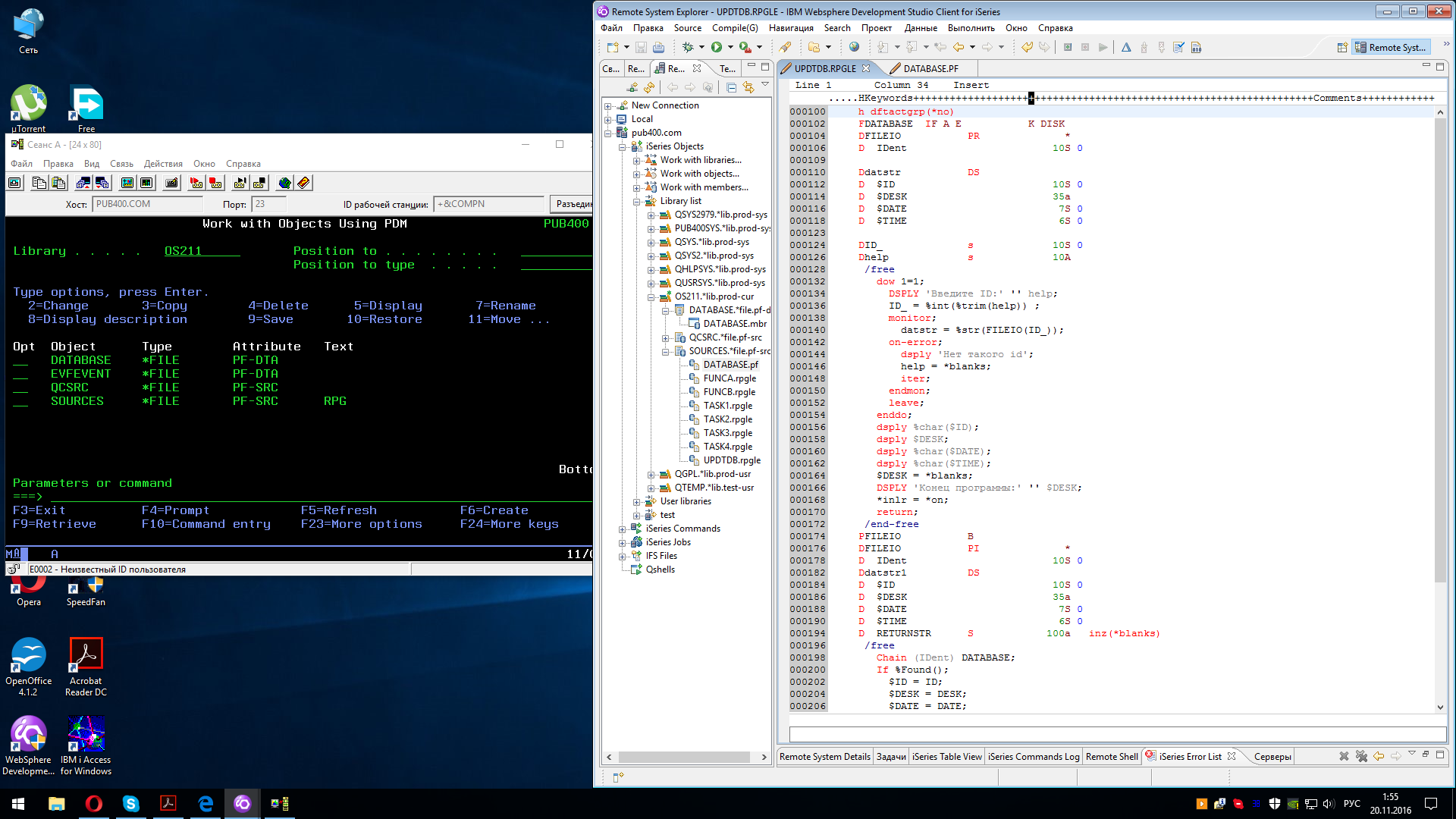The image size is (1456, 819).
Task: Click Record Macro icon in emulator toolbar
Action: pos(196,183)
